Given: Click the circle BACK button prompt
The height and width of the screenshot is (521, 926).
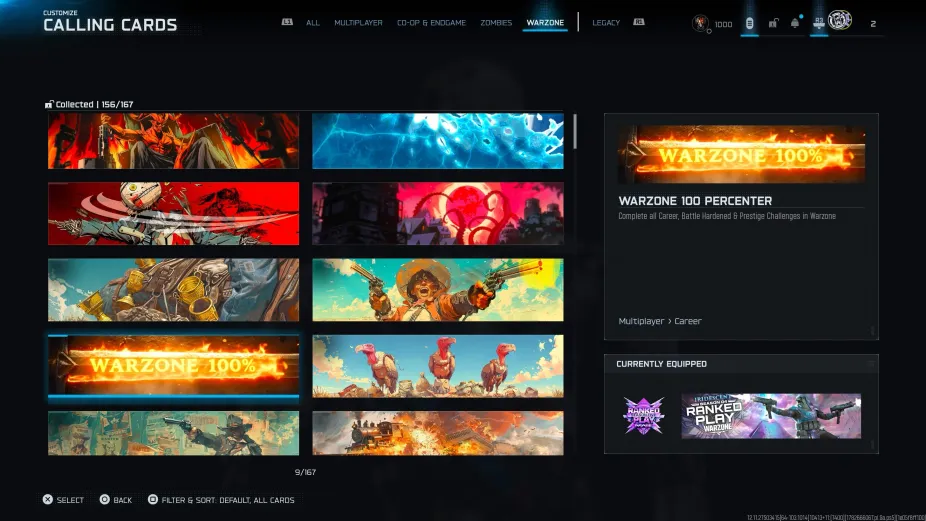Looking at the screenshot, I should coord(116,500).
